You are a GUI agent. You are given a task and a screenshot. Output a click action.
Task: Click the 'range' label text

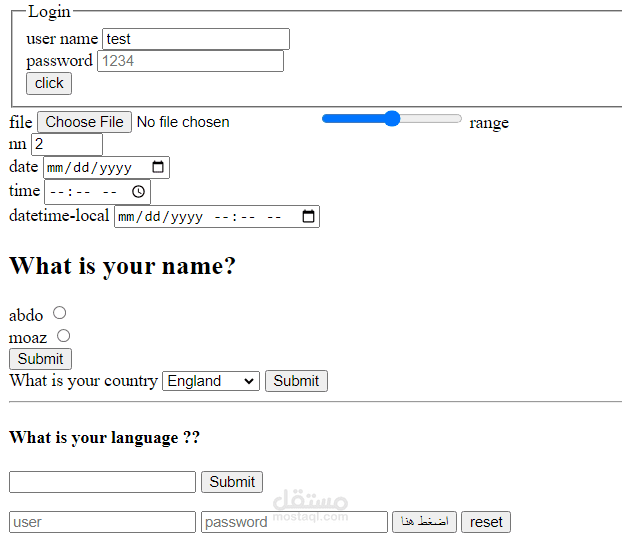pyautogui.click(x=489, y=123)
